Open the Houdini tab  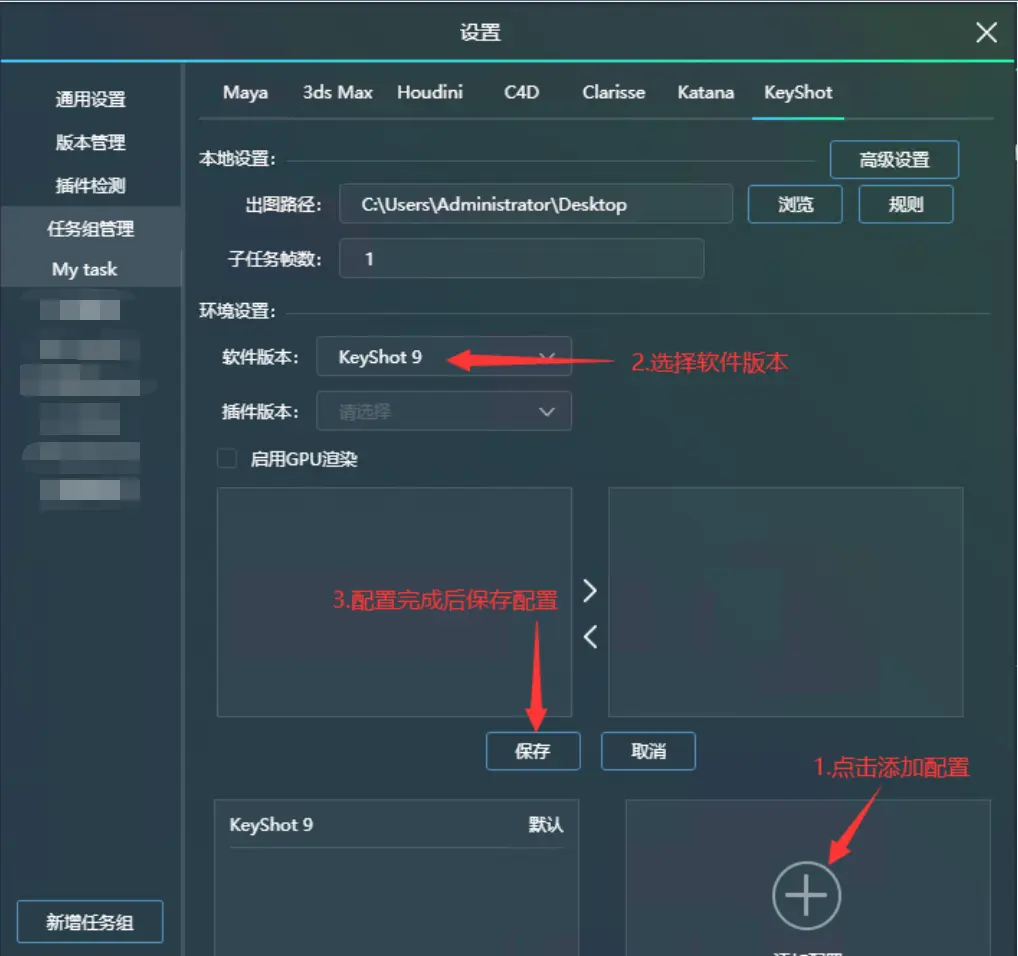[430, 93]
